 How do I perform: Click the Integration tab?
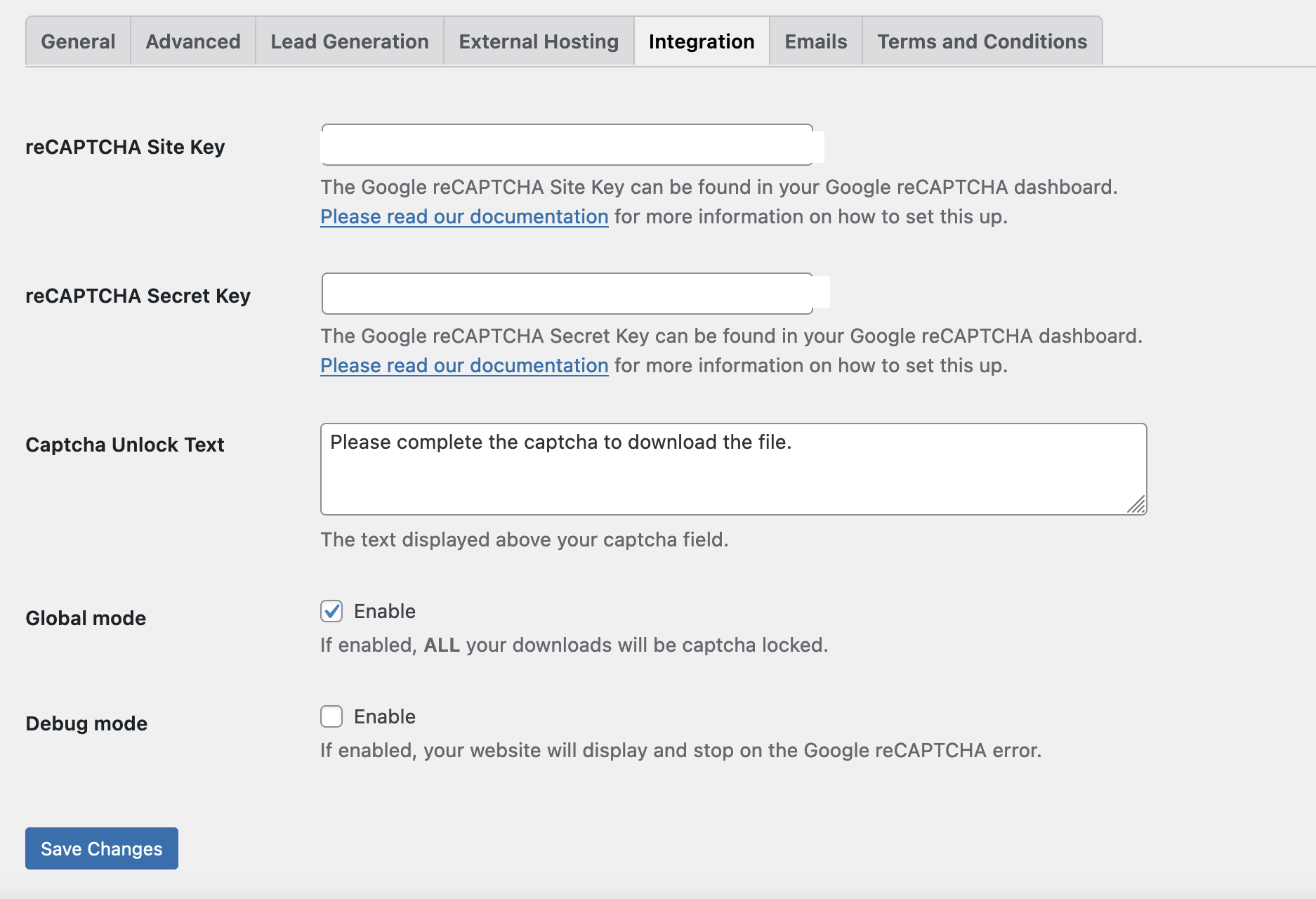click(x=702, y=41)
